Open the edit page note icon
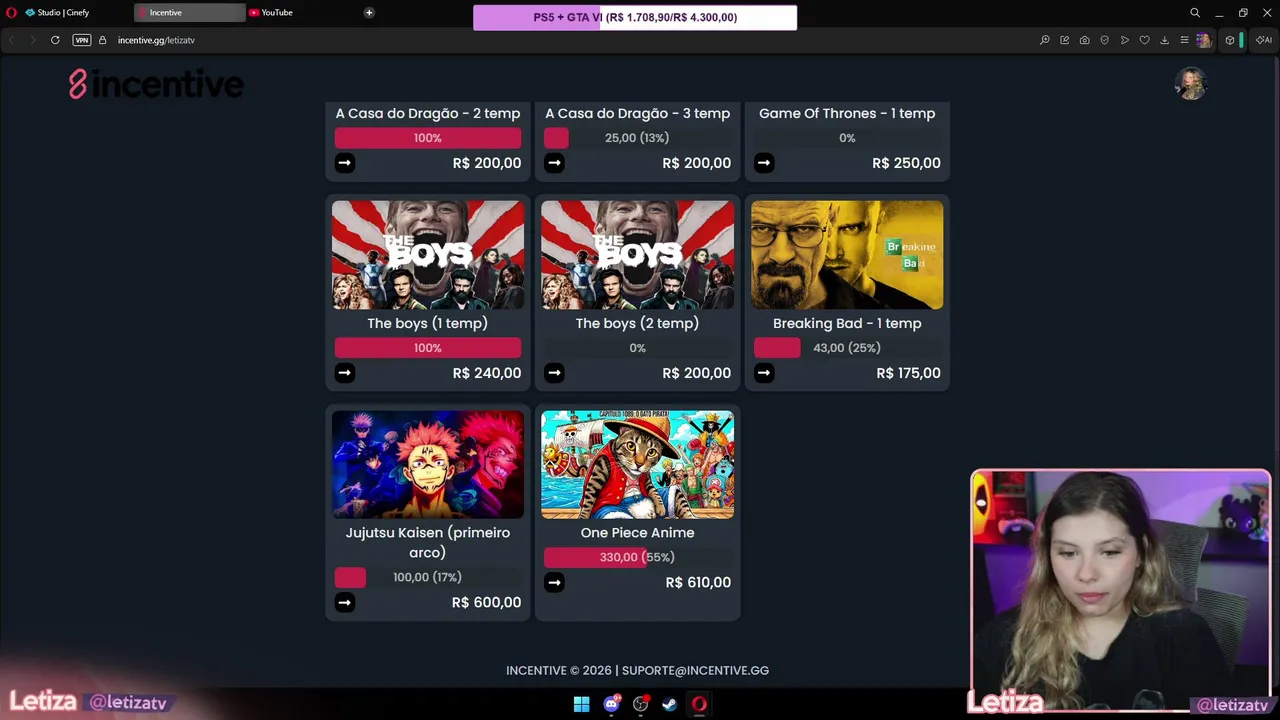Viewport: 1280px width, 720px height. [x=1065, y=40]
